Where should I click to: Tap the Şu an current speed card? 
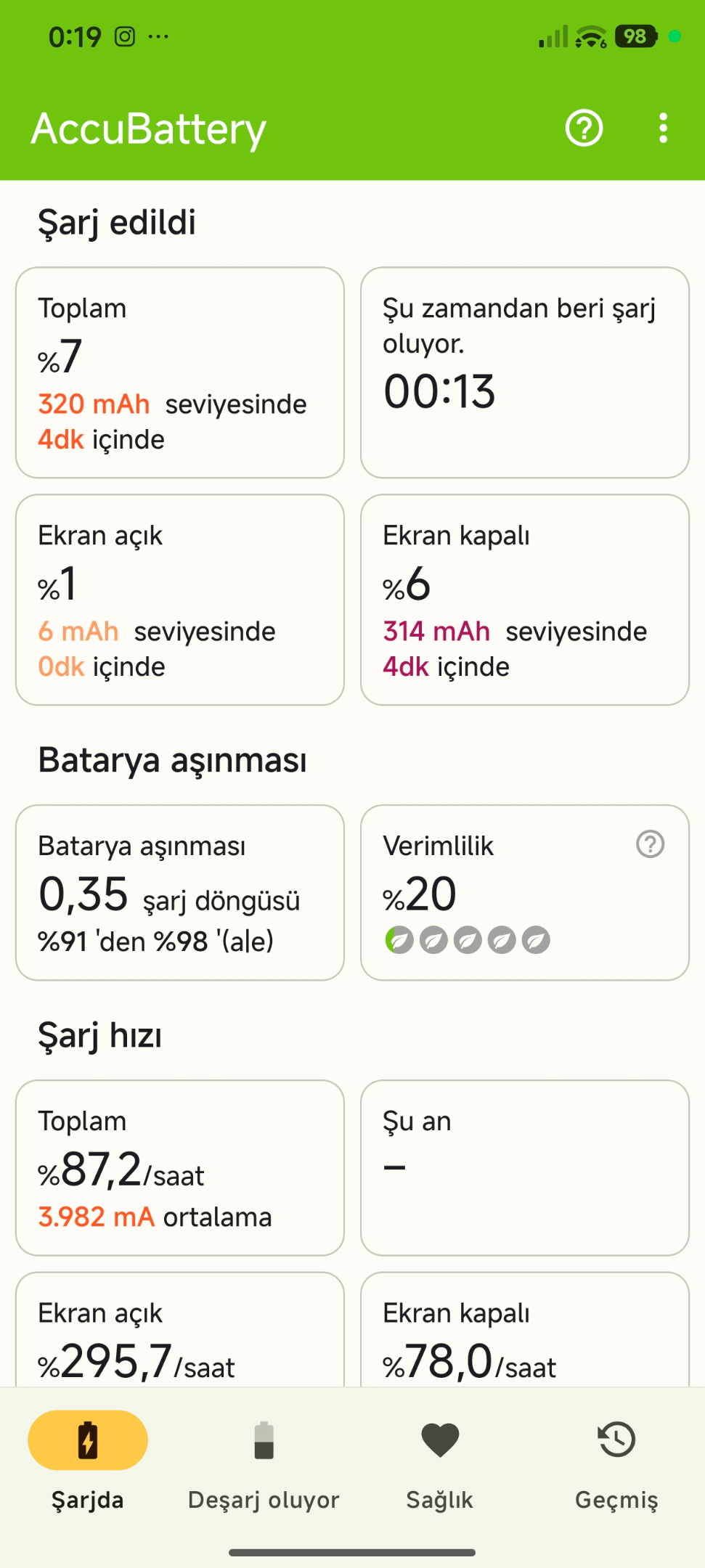tap(525, 1168)
